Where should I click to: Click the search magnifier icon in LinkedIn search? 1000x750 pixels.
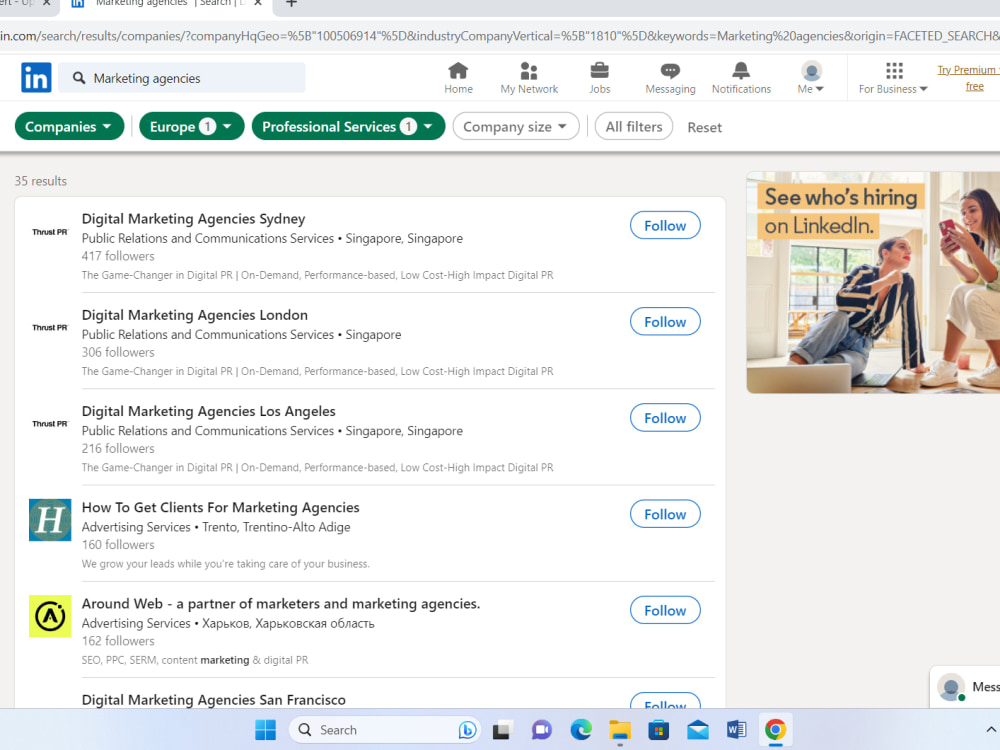pos(79,78)
